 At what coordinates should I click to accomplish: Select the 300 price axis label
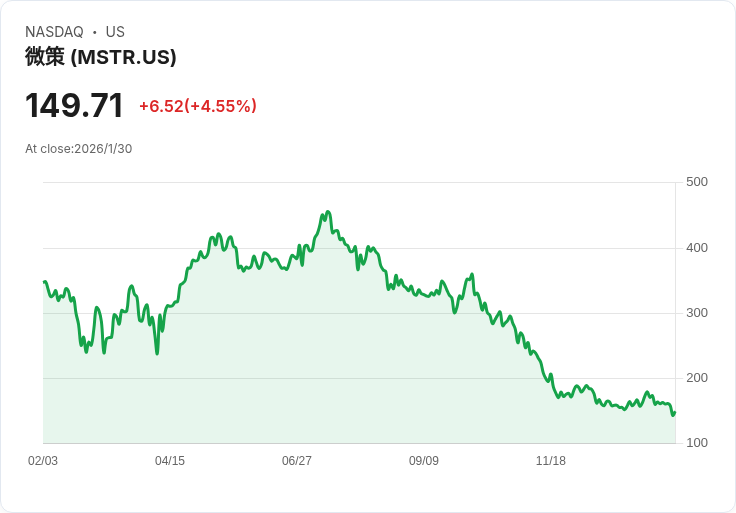point(697,313)
